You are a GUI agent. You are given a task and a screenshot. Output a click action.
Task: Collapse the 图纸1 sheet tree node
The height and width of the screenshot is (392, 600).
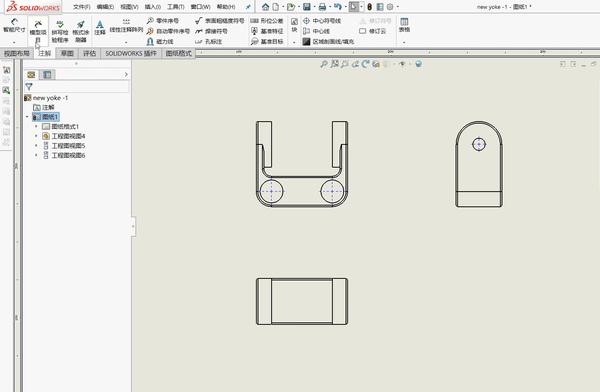click(x=27, y=117)
